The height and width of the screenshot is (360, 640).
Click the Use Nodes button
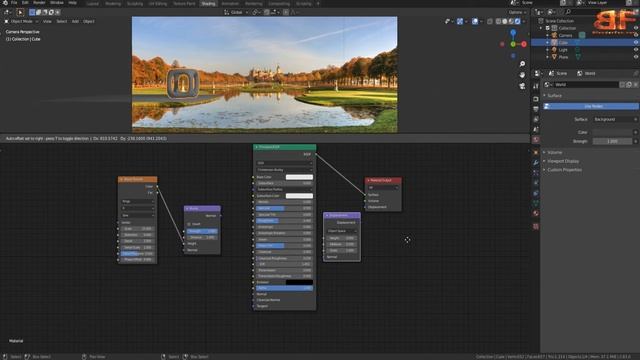pos(591,106)
